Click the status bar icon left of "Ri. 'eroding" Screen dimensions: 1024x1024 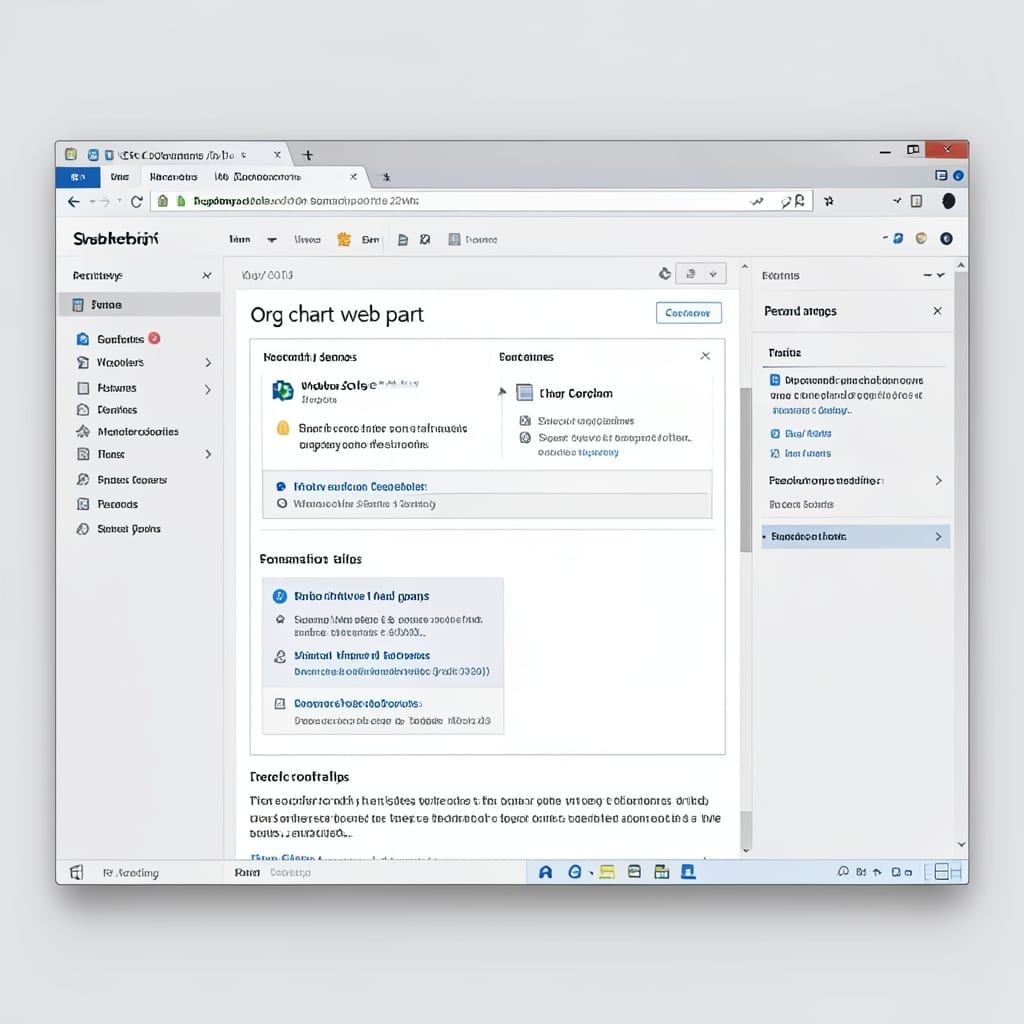click(x=76, y=872)
